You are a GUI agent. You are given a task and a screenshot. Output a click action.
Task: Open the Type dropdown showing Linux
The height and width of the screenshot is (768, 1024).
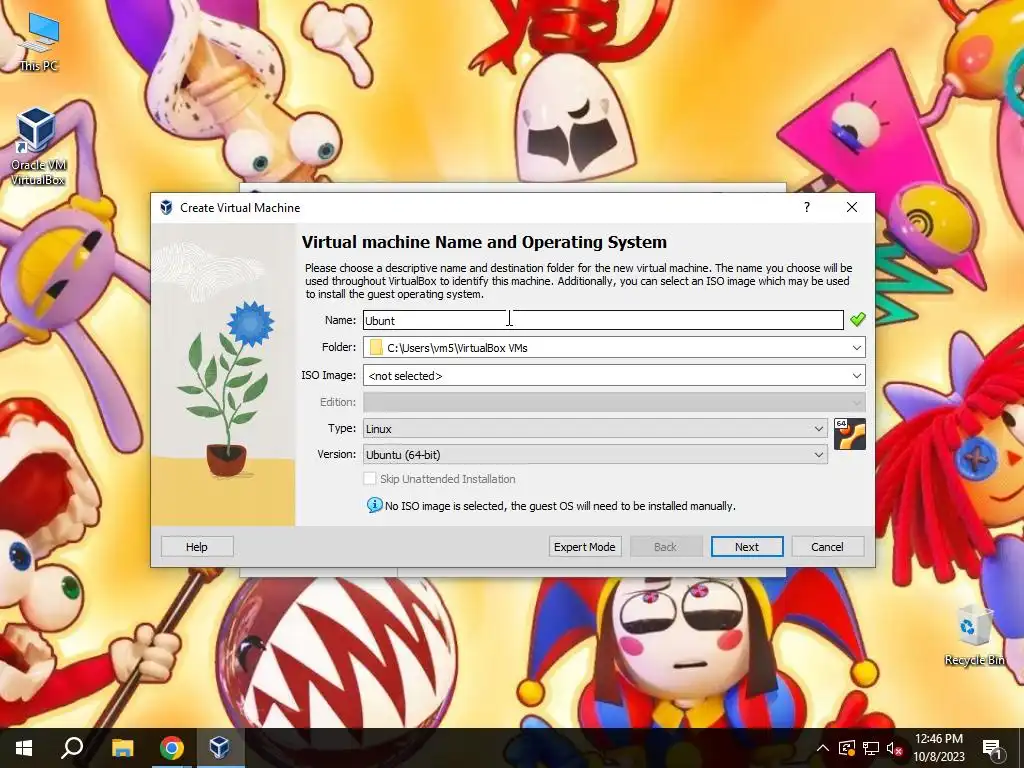pos(595,428)
